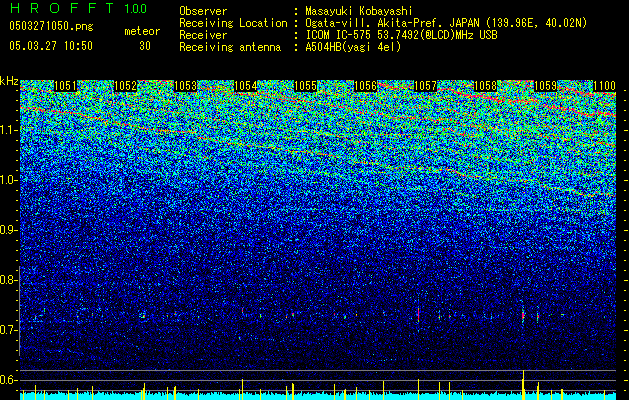Click the 'meteor' count label

click(142, 31)
